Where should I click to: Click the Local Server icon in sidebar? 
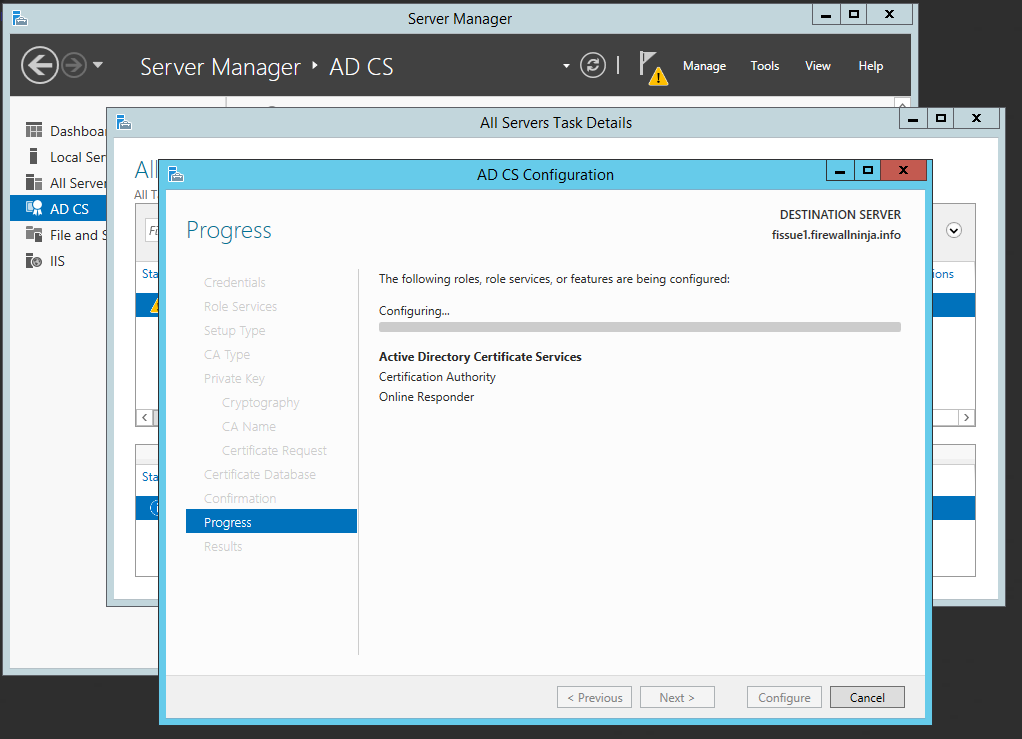(x=34, y=156)
